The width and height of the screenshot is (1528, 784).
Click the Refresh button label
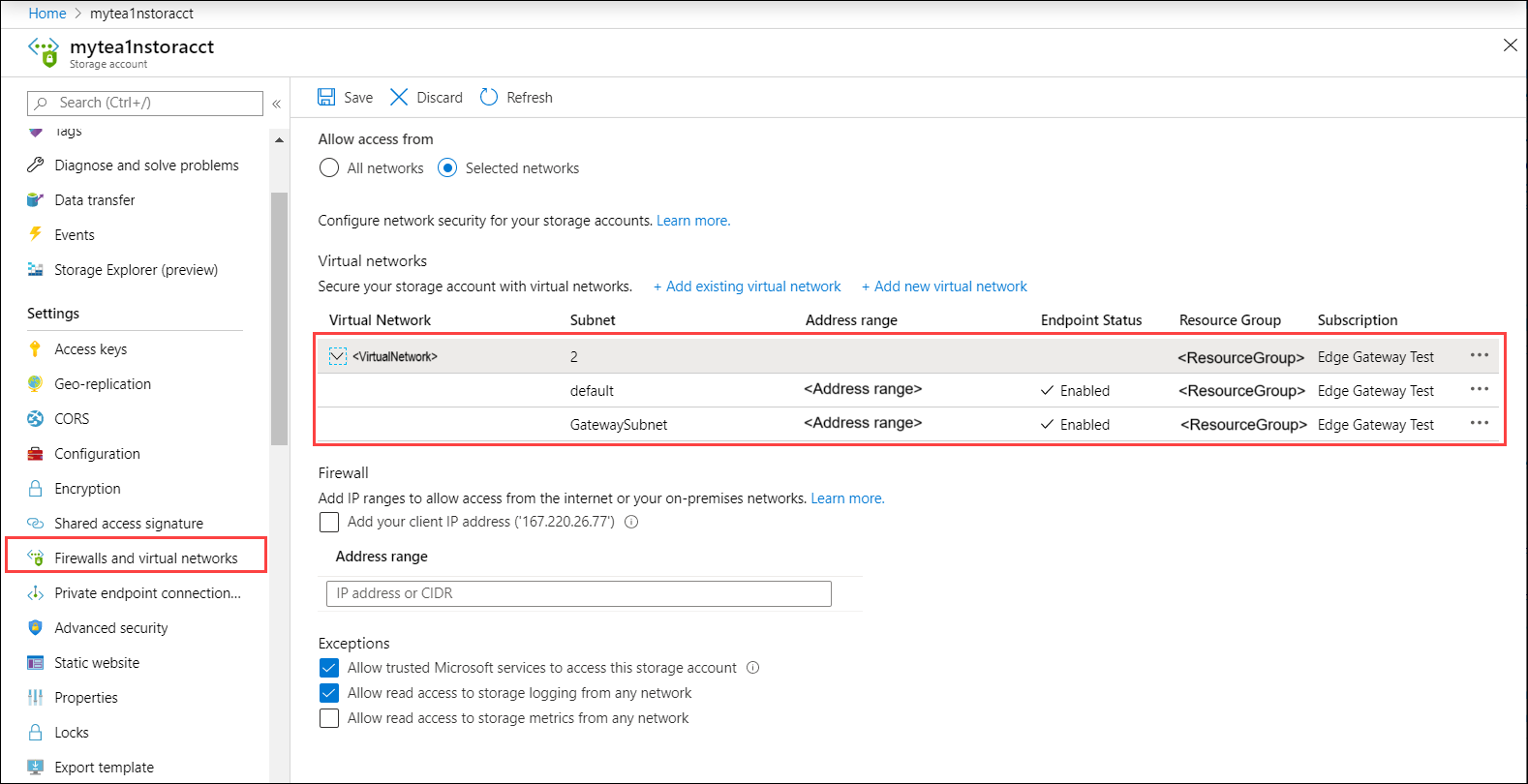530,98
